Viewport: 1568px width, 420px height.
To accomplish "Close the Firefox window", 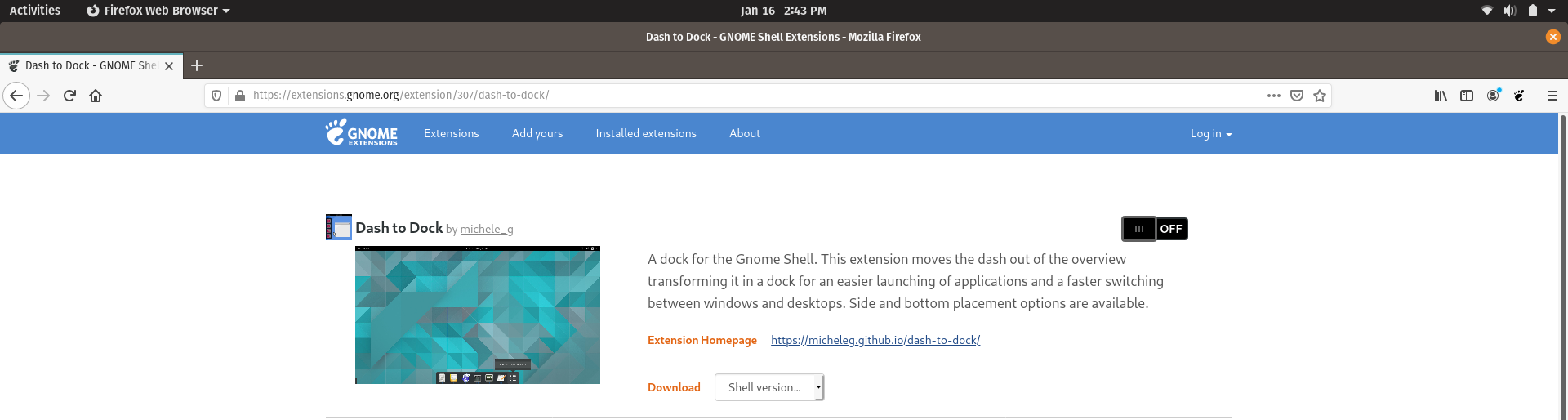I will click(x=1553, y=37).
